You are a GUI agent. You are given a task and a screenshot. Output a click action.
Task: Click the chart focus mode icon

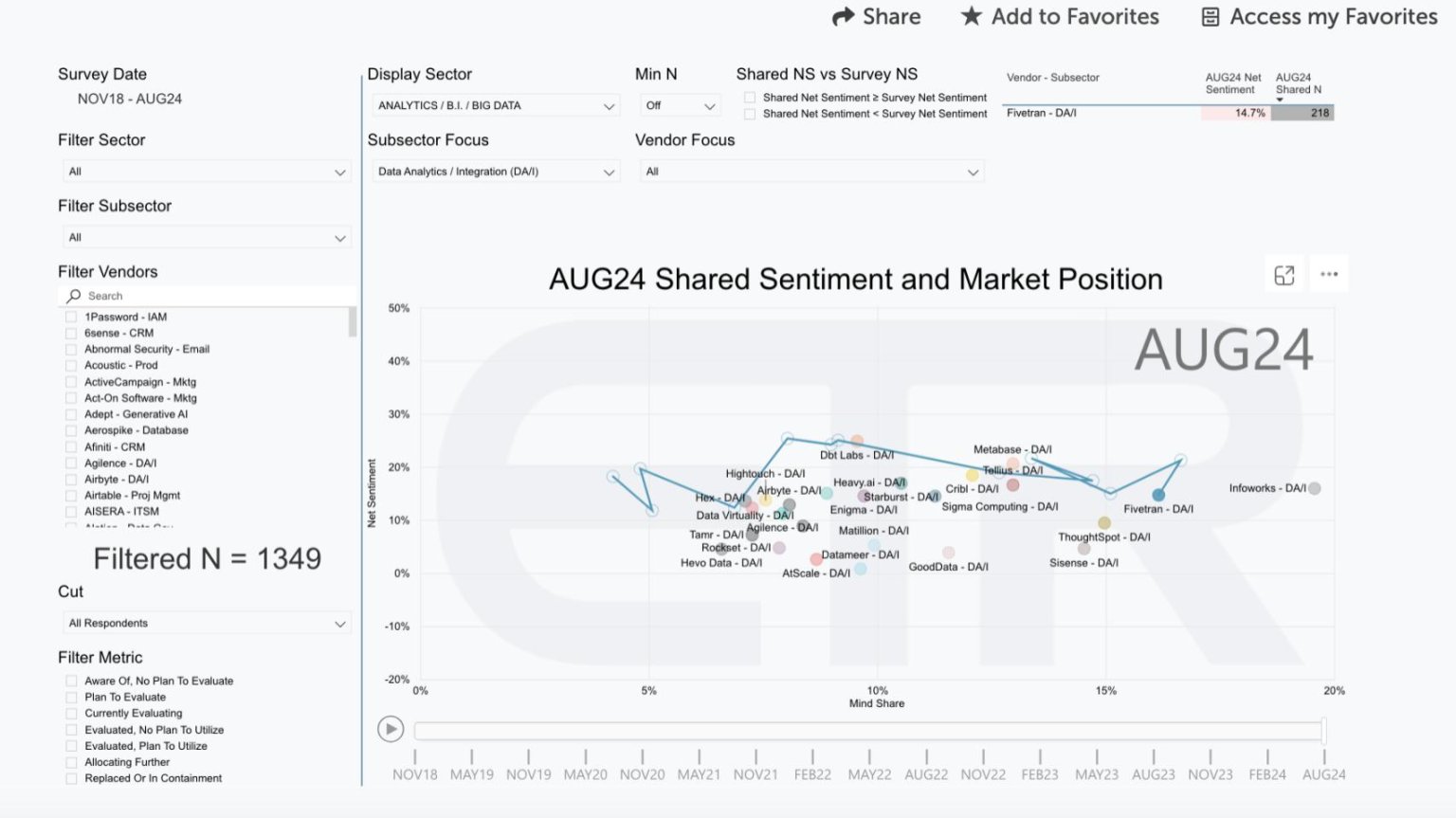point(1284,275)
